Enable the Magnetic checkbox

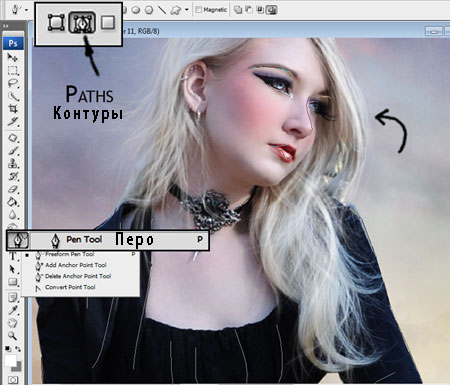pyautogui.click(x=199, y=10)
